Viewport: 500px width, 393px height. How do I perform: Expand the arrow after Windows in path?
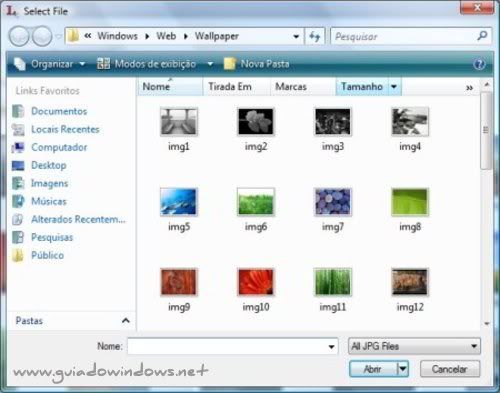click(x=147, y=36)
